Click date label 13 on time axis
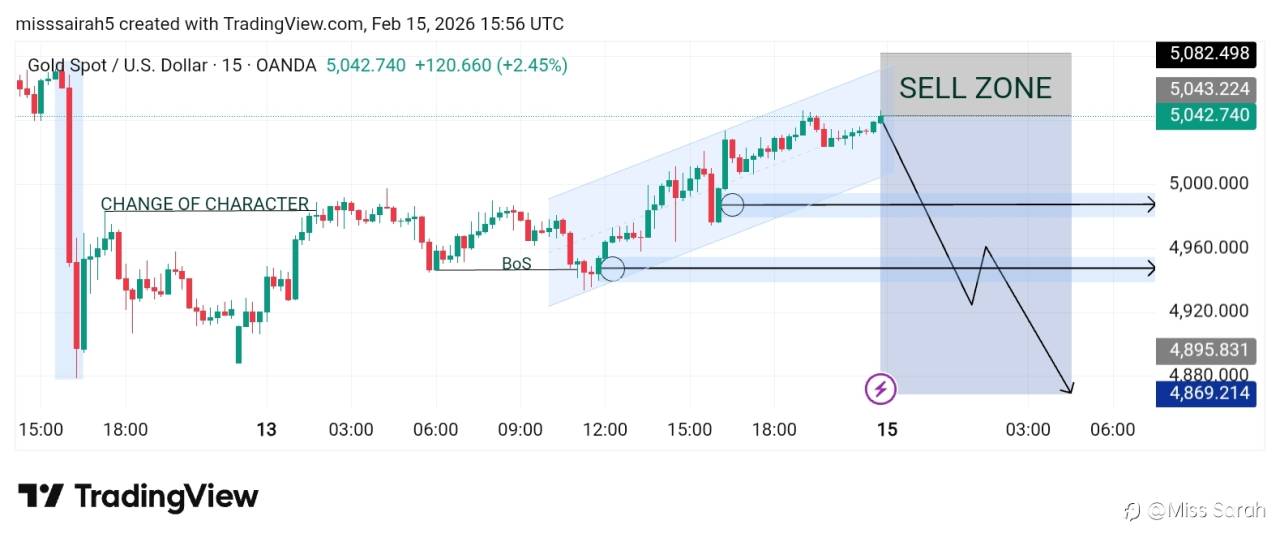 (x=266, y=430)
